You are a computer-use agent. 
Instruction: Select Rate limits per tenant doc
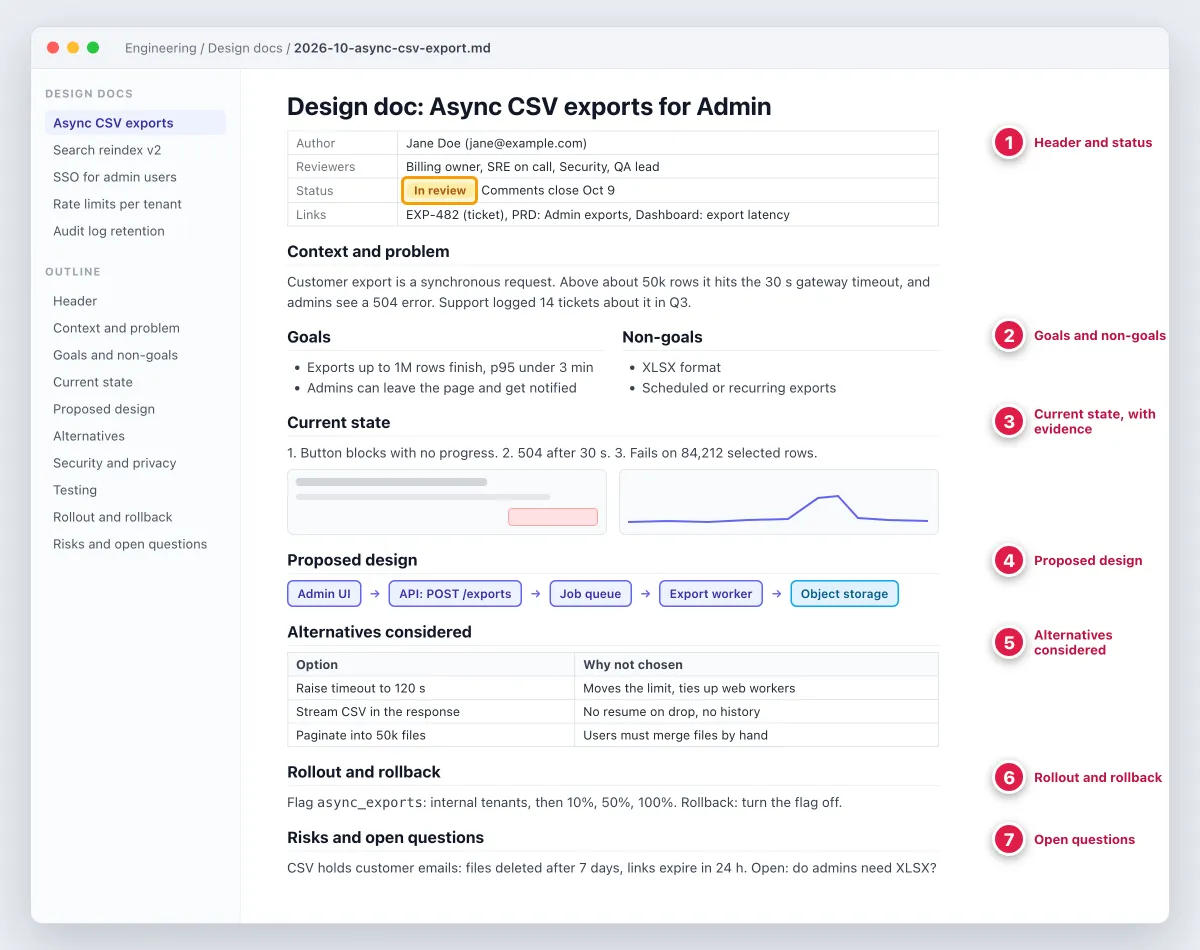point(117,204)
